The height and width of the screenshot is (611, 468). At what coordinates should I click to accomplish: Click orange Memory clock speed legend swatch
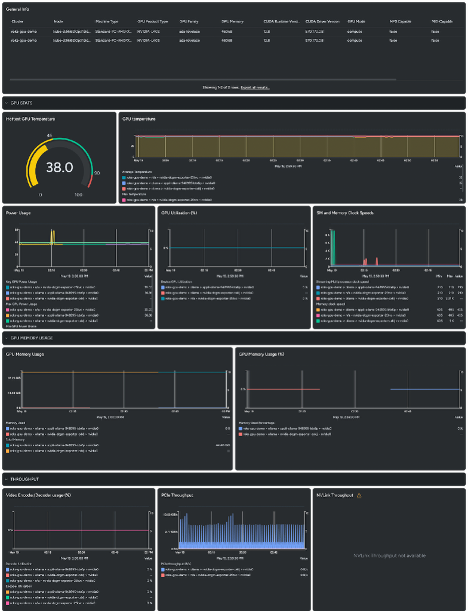tap(318, 310)
